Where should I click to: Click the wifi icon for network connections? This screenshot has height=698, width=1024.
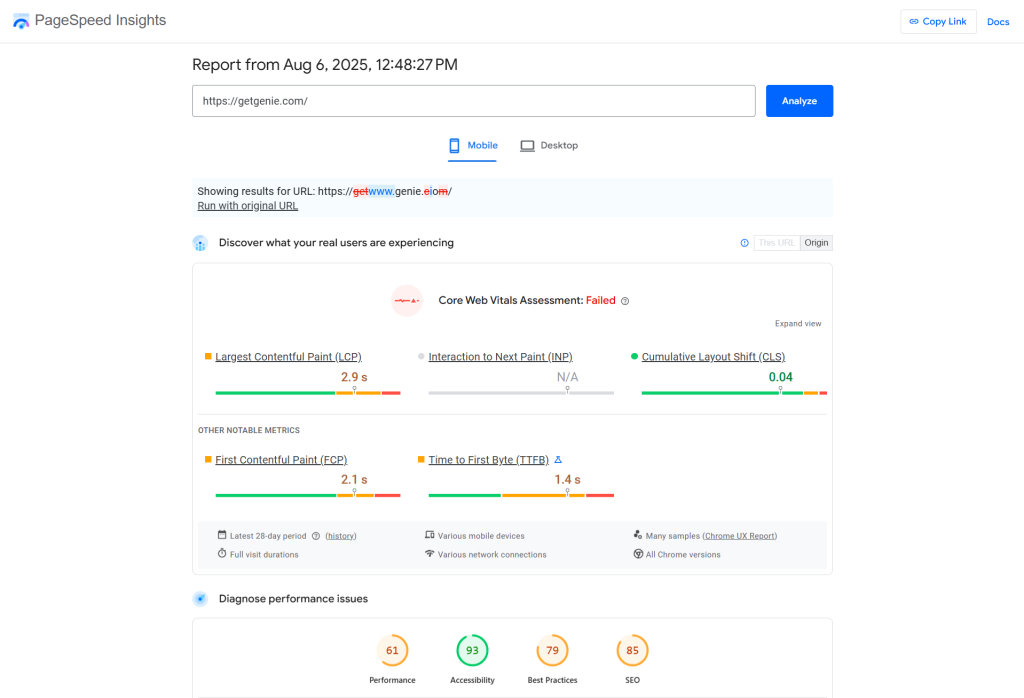click(430, 554)
